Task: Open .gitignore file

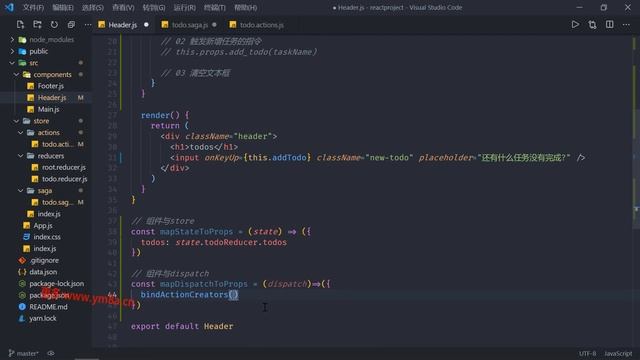Action: pyautogui.click(x=44, y=260)
